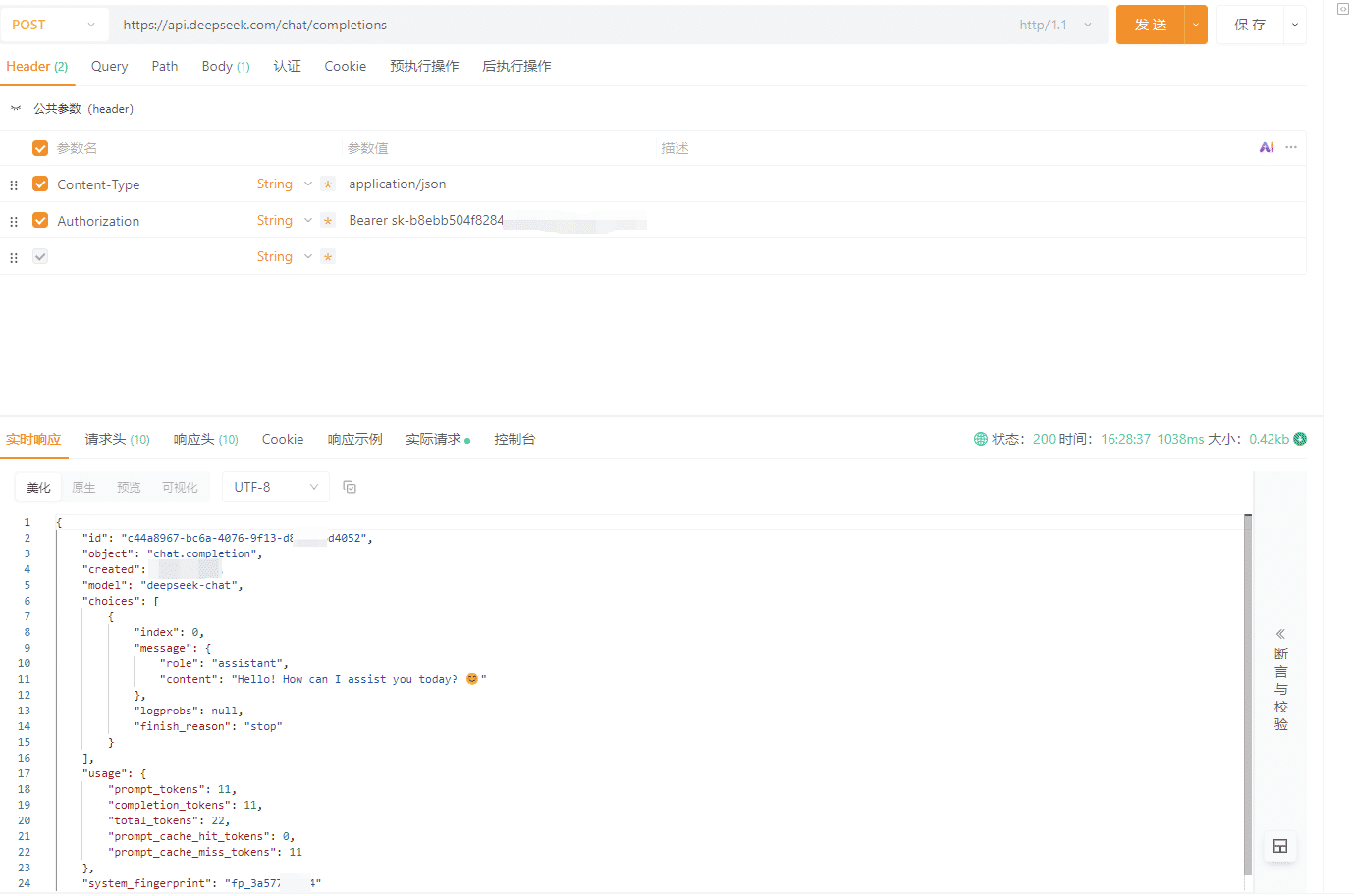Uncheck the Content-Type header checkbox
This screenshot has height=896, width=1354.
point(40,184)
